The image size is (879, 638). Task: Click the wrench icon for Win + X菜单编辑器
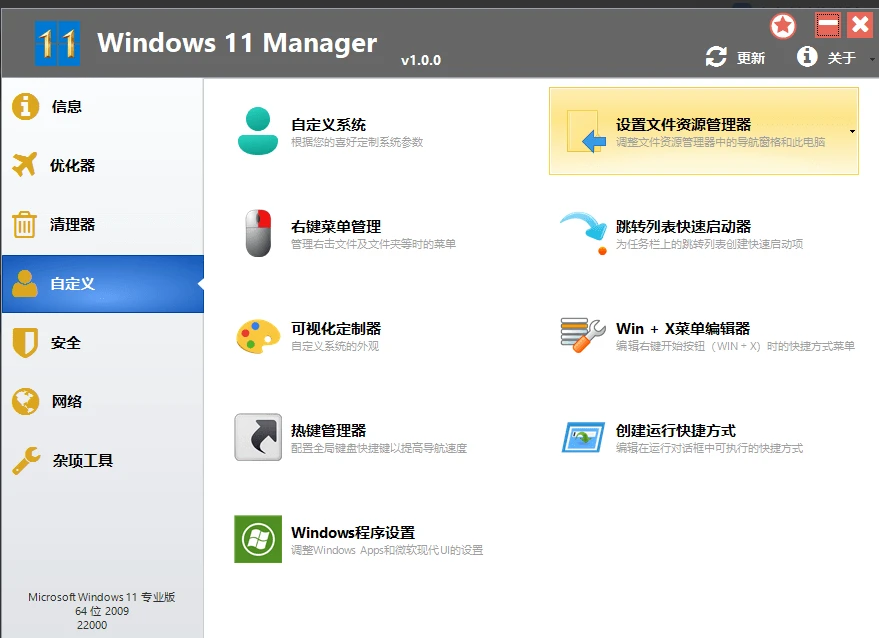584,335
